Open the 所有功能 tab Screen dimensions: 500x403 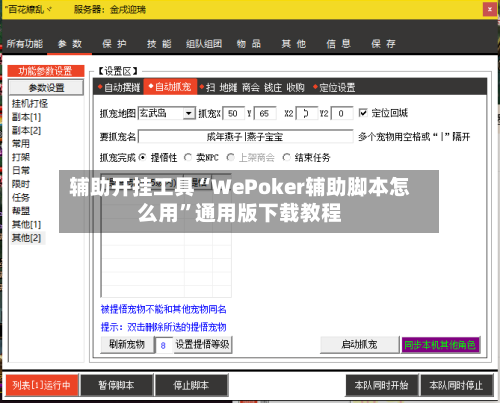point(25,44)
